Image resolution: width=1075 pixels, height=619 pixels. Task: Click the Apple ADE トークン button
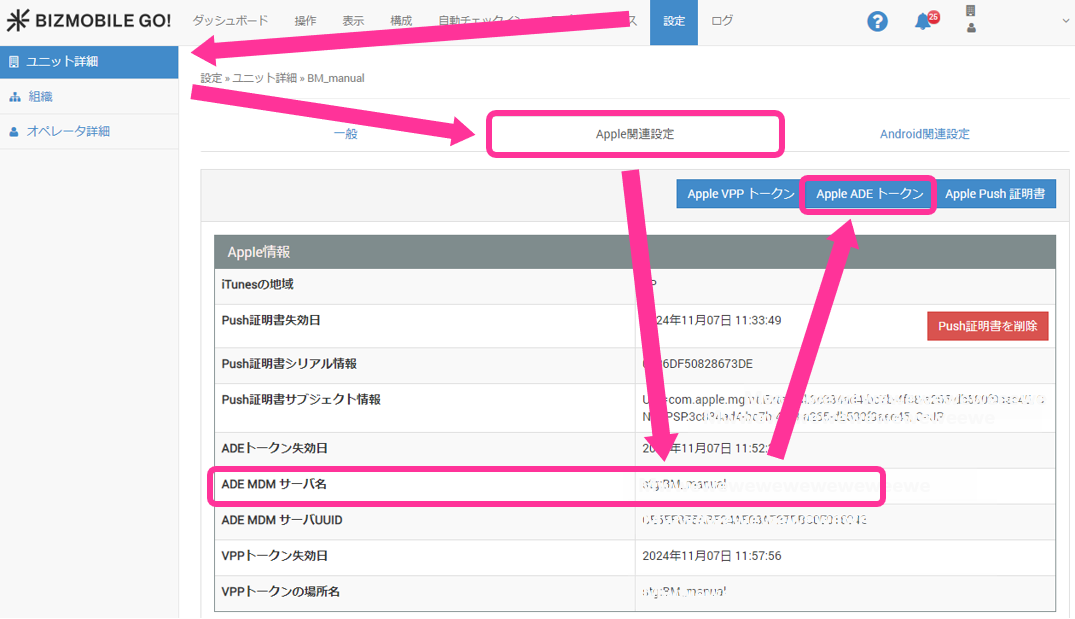869,194
